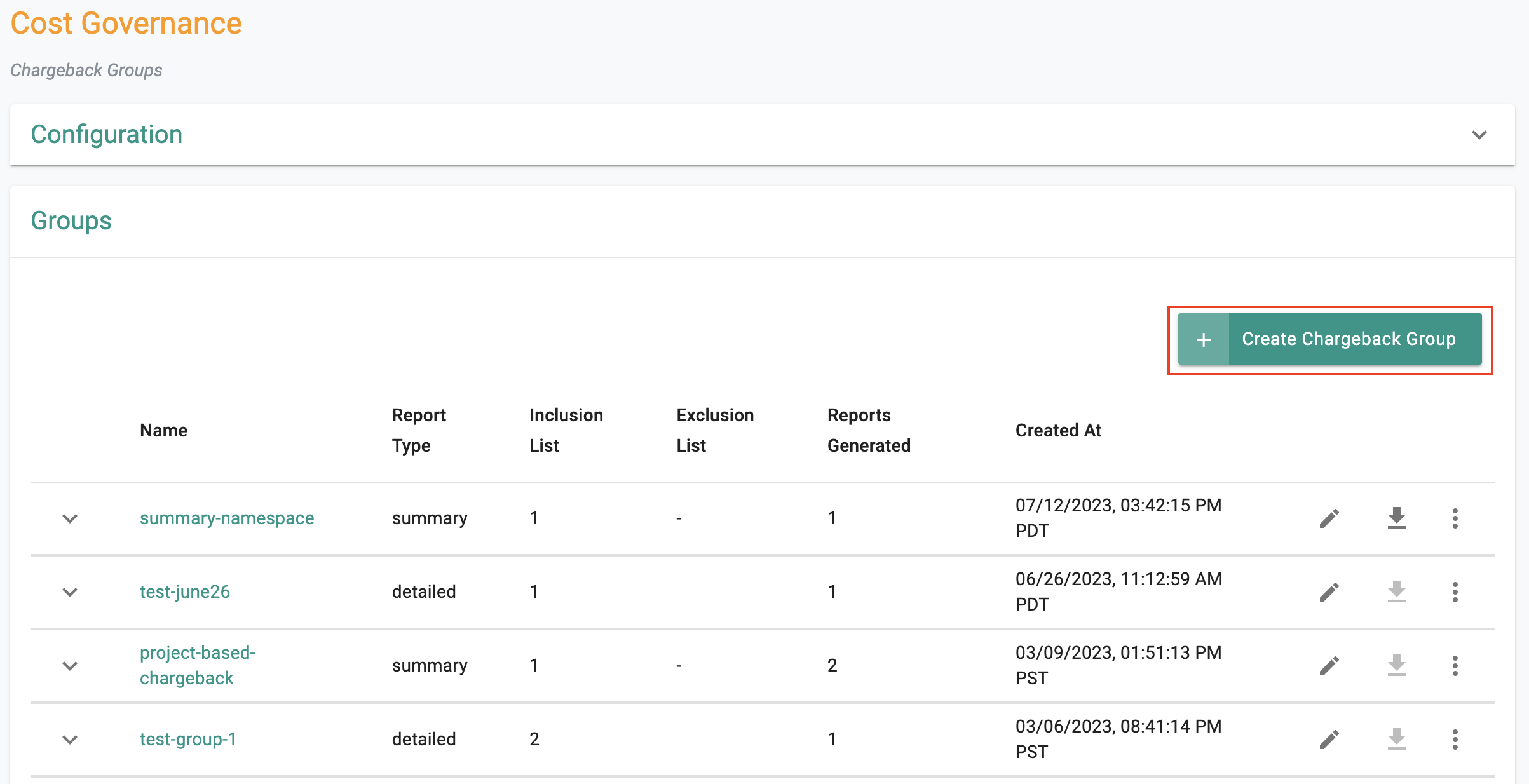Open three-dot menu for test-june26
The width and height of the screenshot is (1529, 784).
pos(1455,592)
